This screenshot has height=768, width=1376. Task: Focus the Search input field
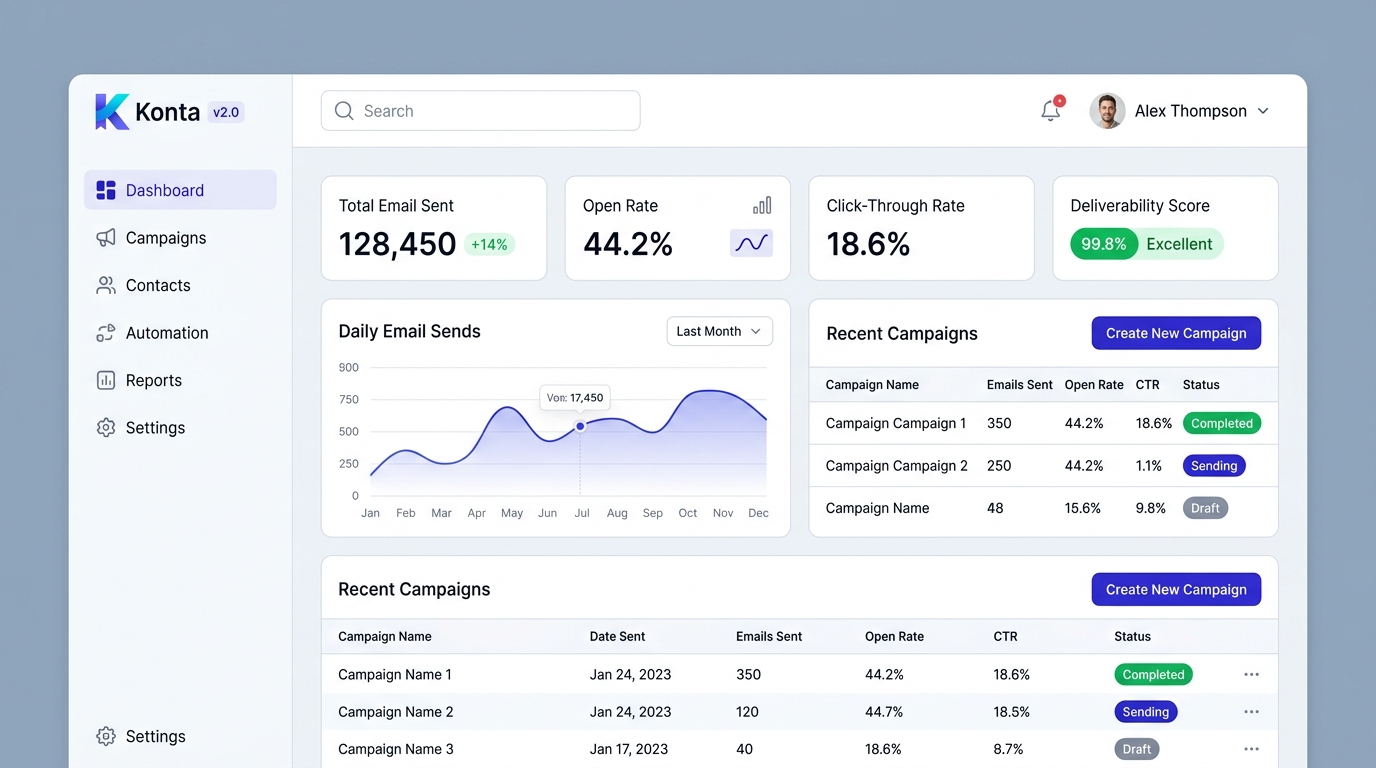[480, 111]
